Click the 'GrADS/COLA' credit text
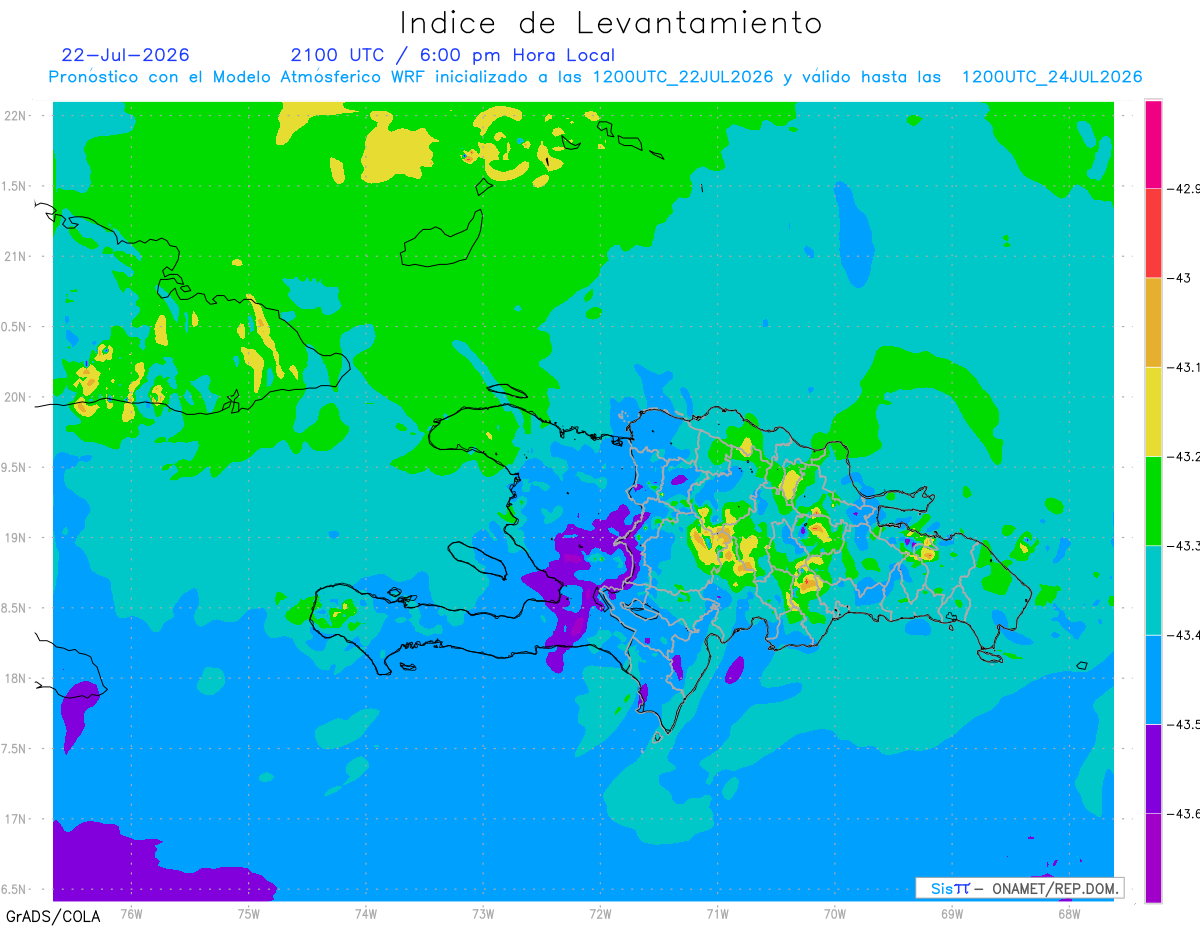 pos(52,915)
